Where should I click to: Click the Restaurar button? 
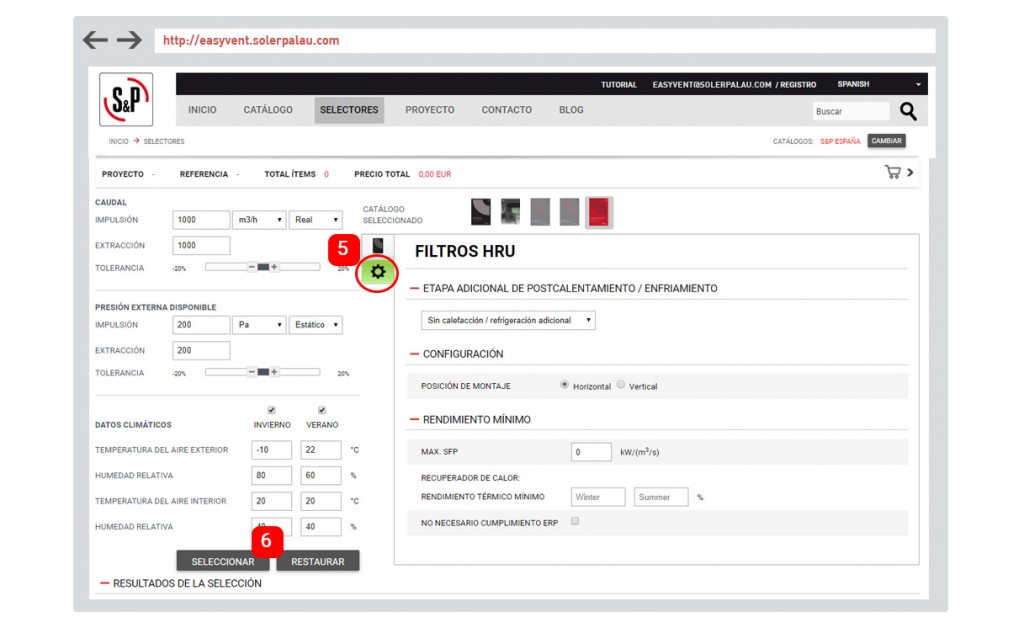click(318, 561)
